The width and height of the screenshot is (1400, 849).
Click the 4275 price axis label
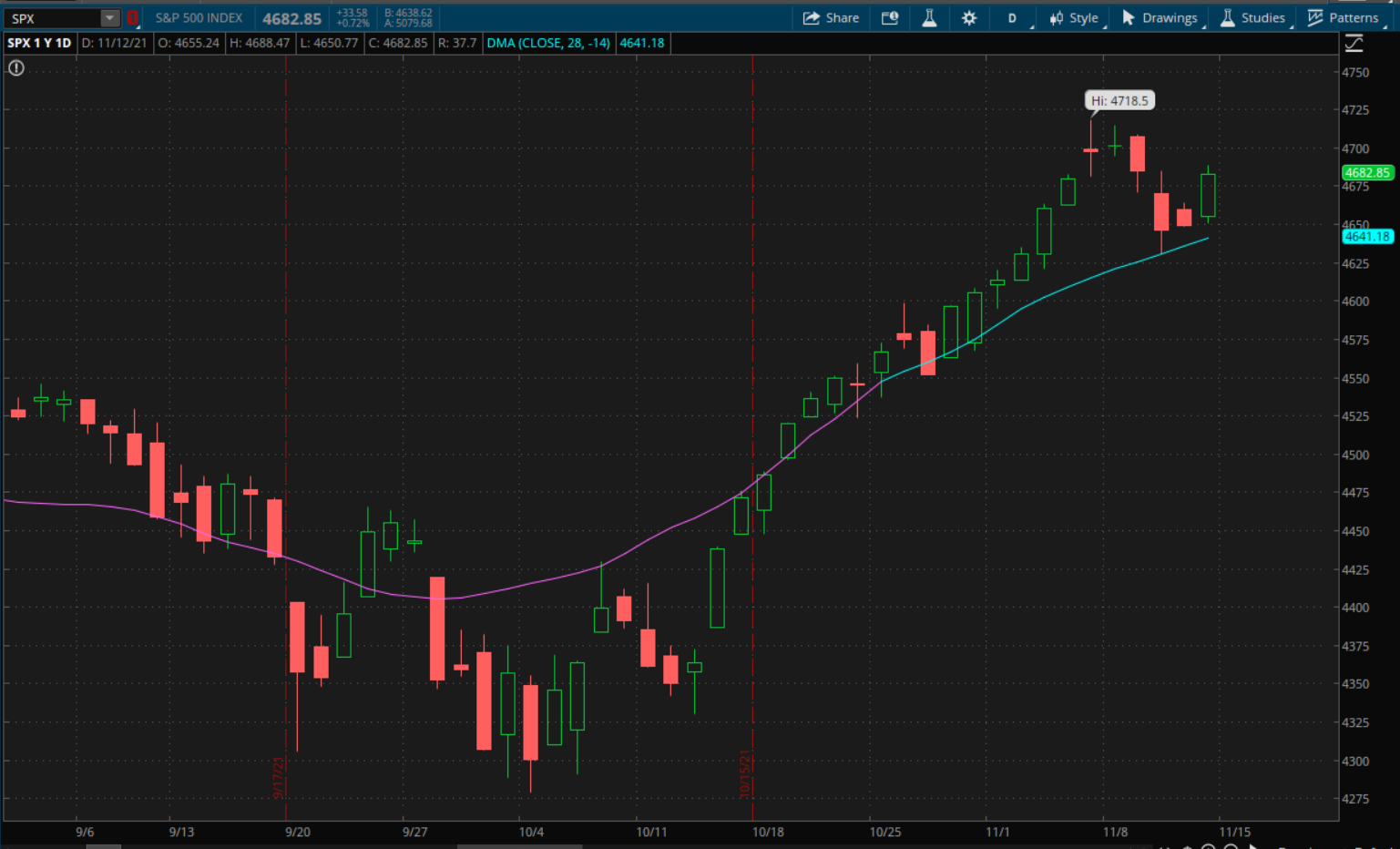click(1355, 799)
